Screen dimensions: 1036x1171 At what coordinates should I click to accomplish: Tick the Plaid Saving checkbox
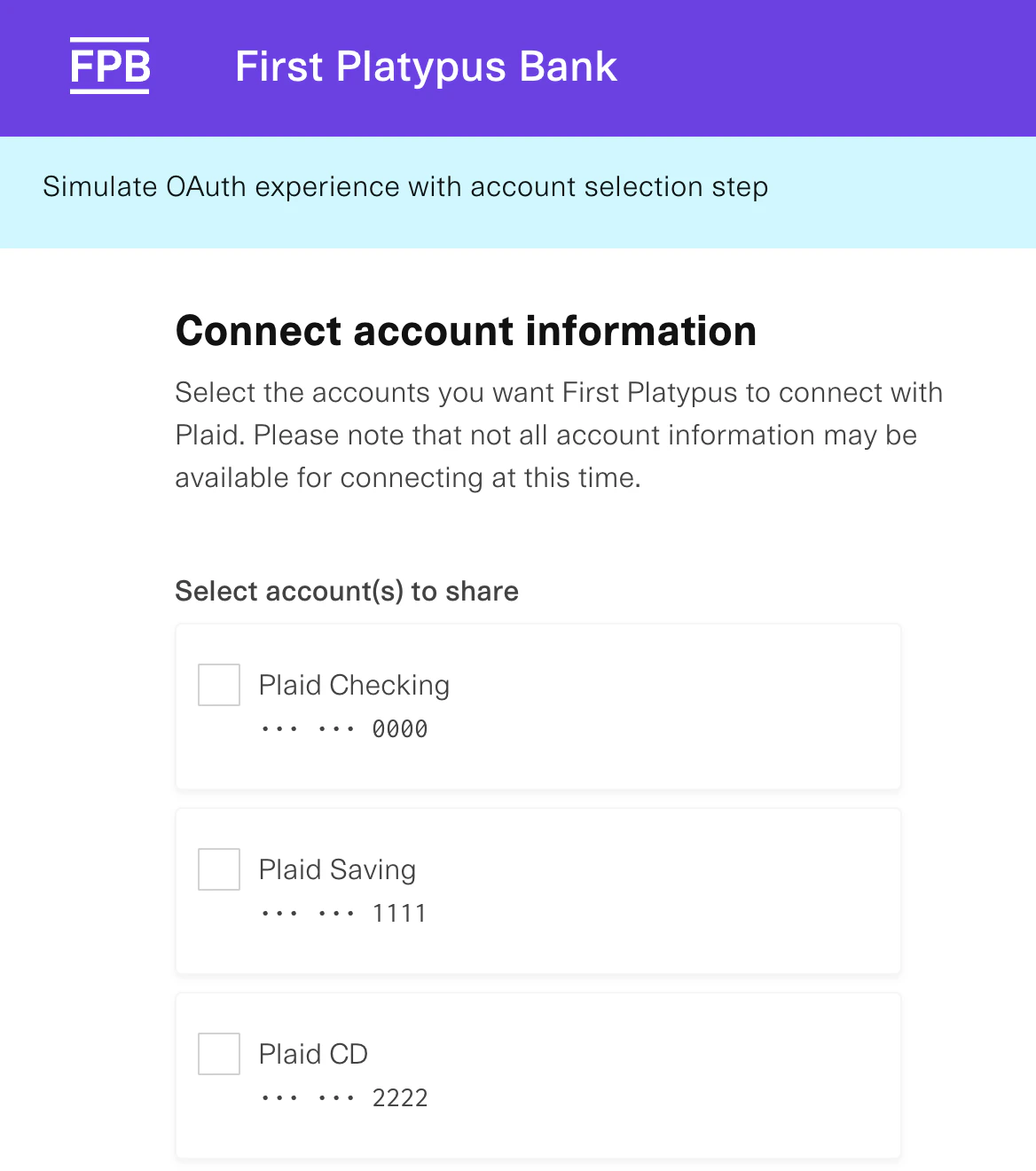pos(219,869)
